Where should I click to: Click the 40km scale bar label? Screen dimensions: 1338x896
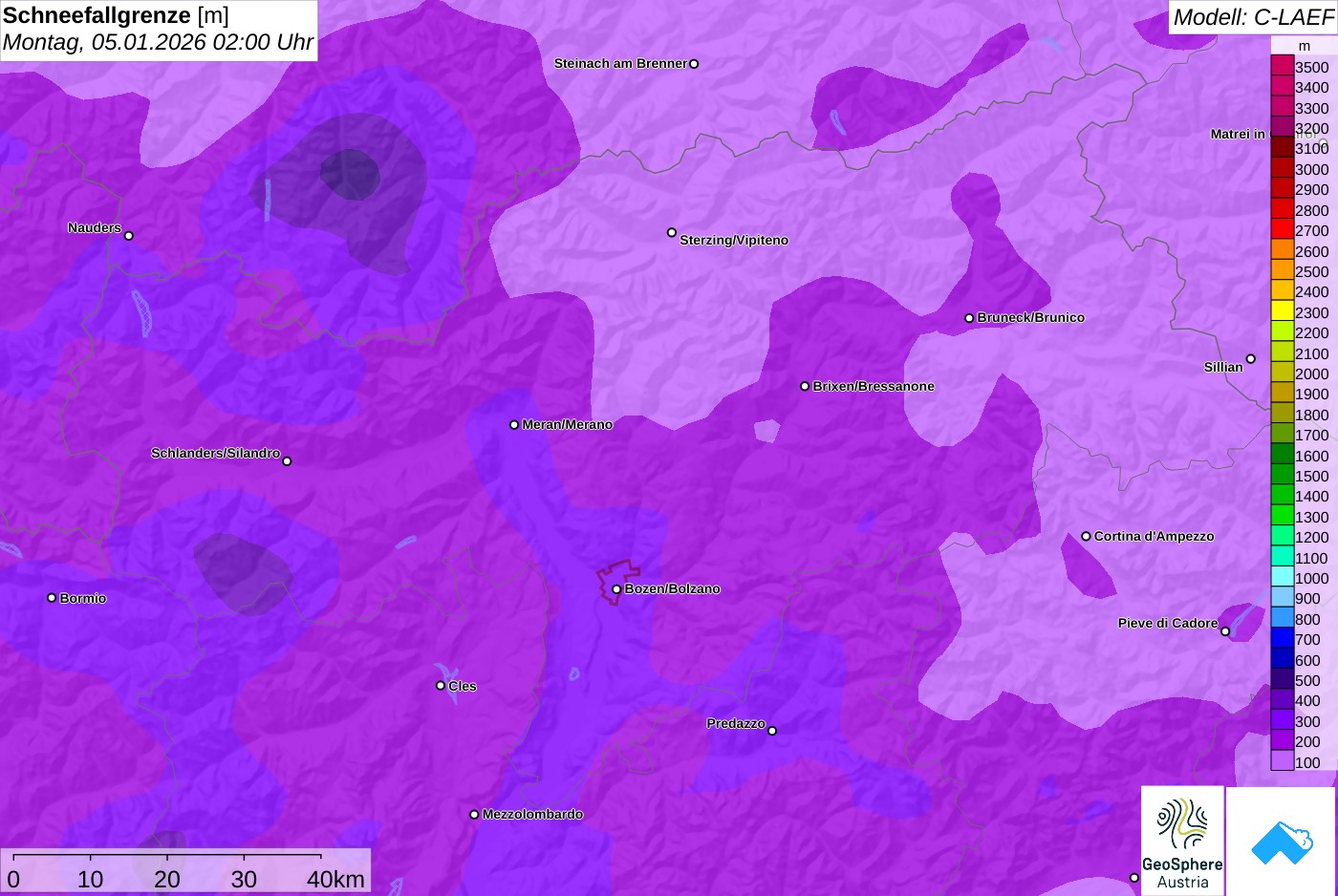click(335, 880)
